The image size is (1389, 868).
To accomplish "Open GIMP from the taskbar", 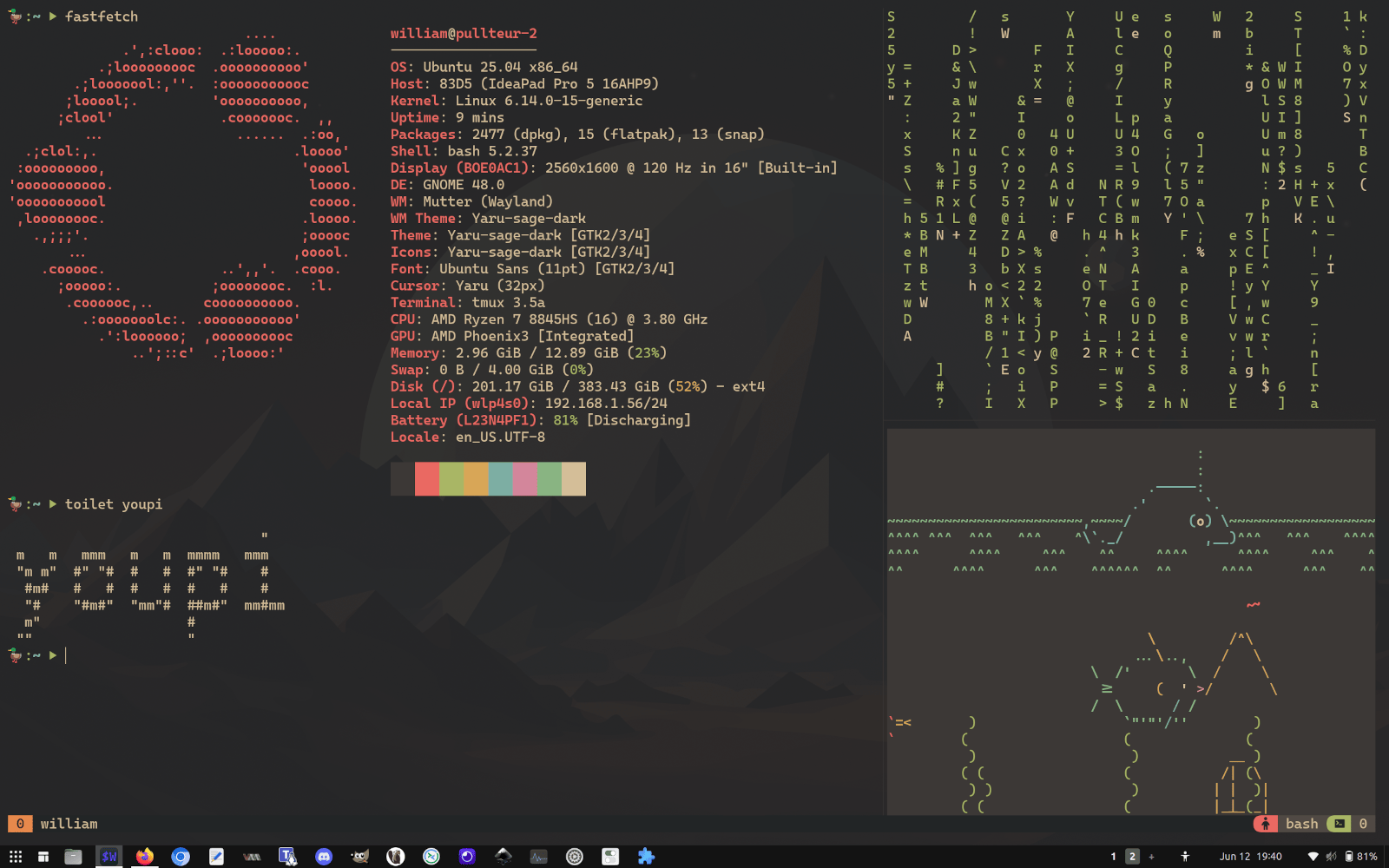I will click(358, 858).
